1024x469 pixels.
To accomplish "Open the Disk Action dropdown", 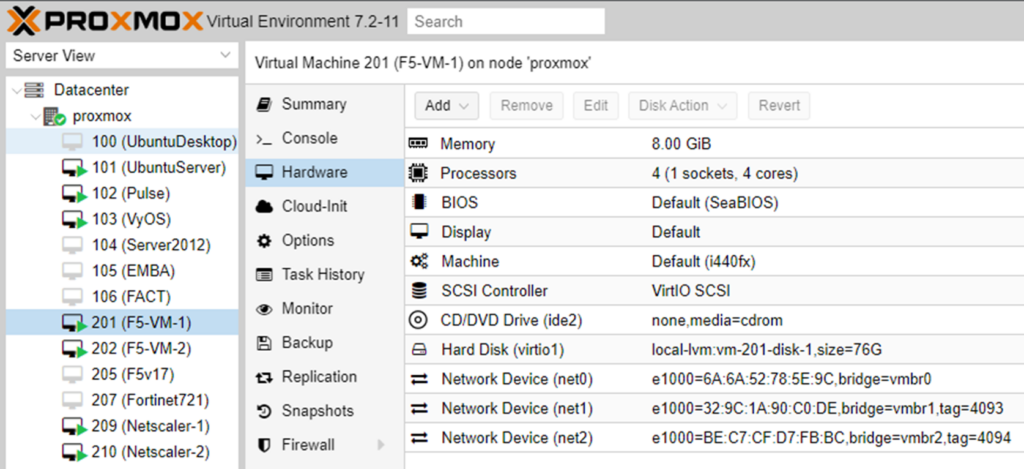I will pos(682,106).
